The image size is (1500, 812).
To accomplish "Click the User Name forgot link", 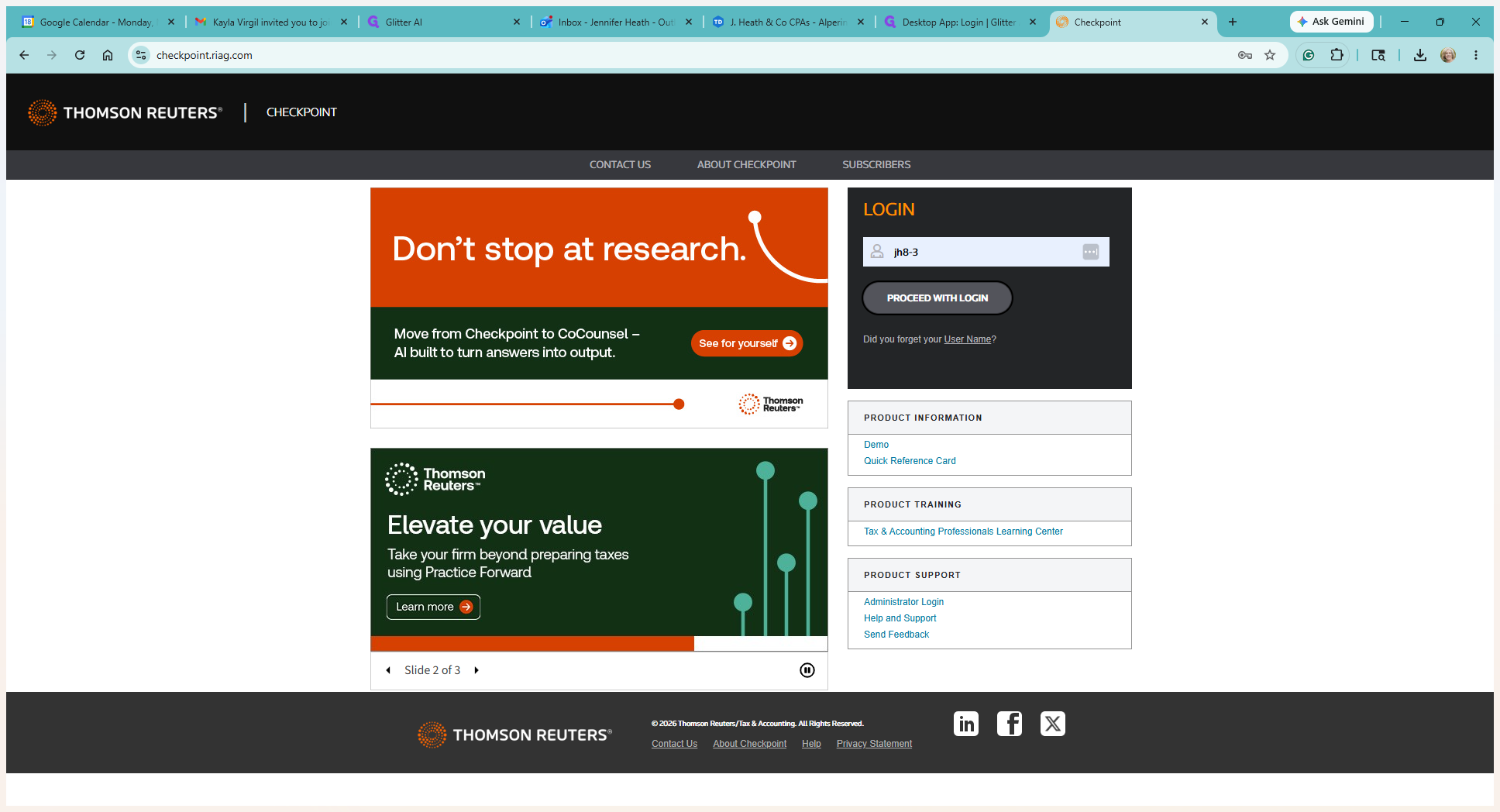I will click(x=968, y=339).
